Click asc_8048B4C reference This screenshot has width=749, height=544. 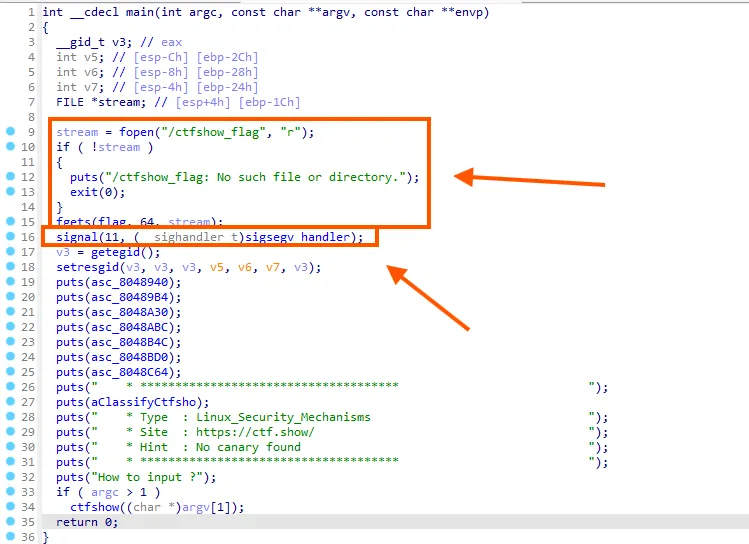tap(129, 342)
